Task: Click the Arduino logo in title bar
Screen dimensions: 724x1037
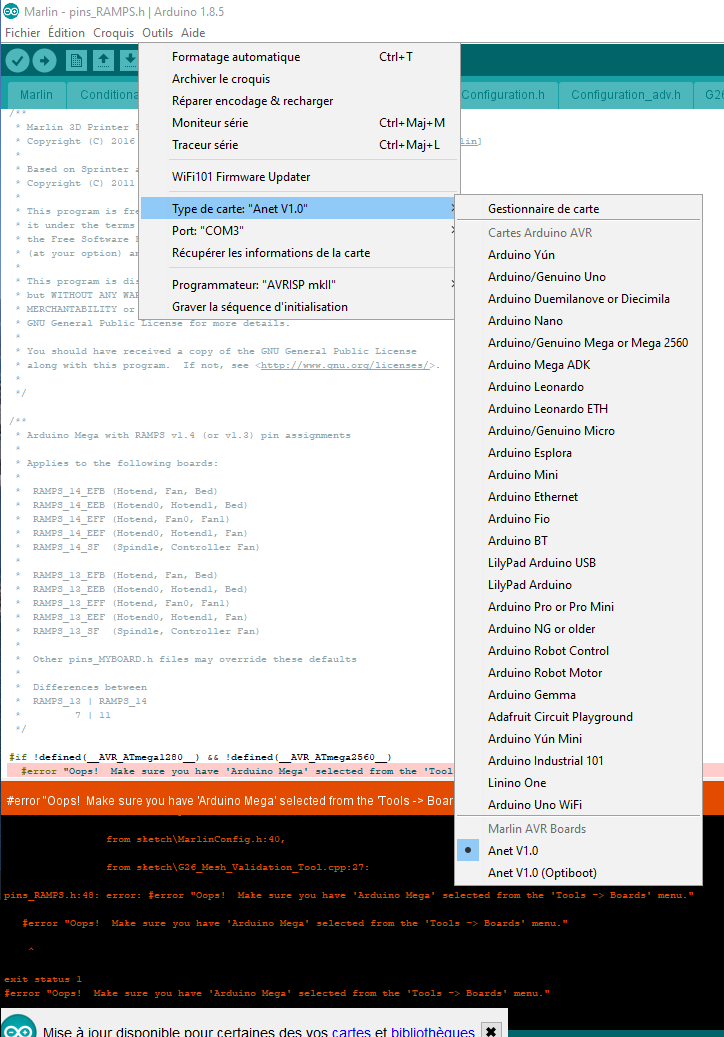Action: pos(11,11)
